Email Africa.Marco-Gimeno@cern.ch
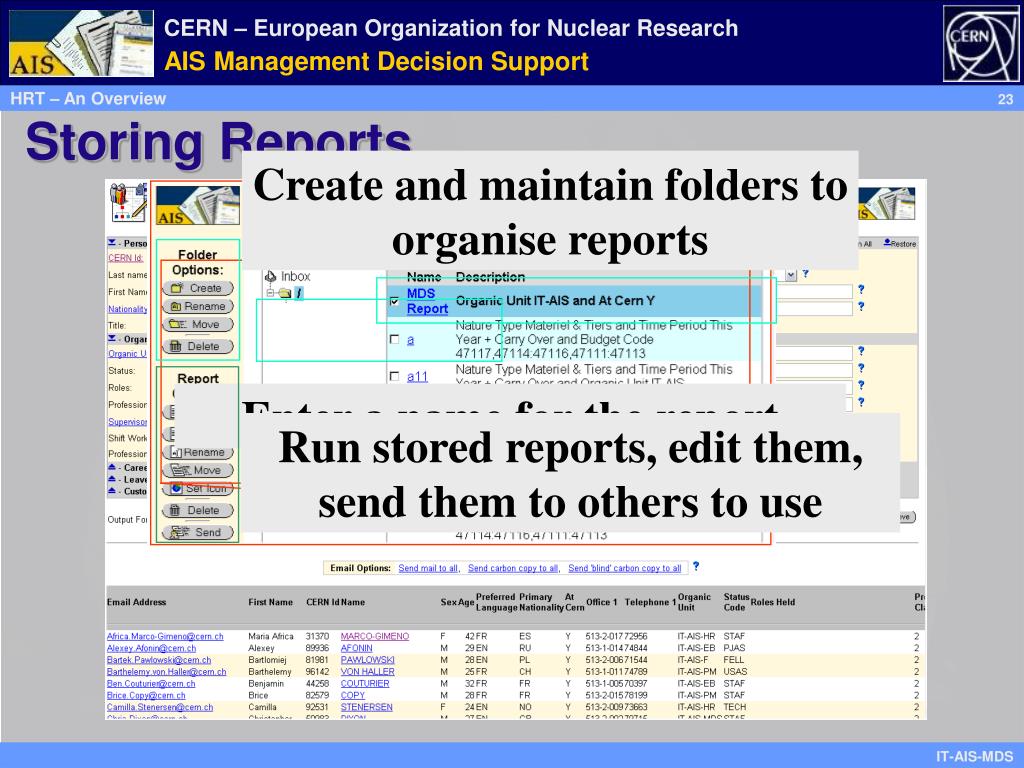Image resolution: width=1024 pixels, height=768 pixels. click(x=165, y=636)
